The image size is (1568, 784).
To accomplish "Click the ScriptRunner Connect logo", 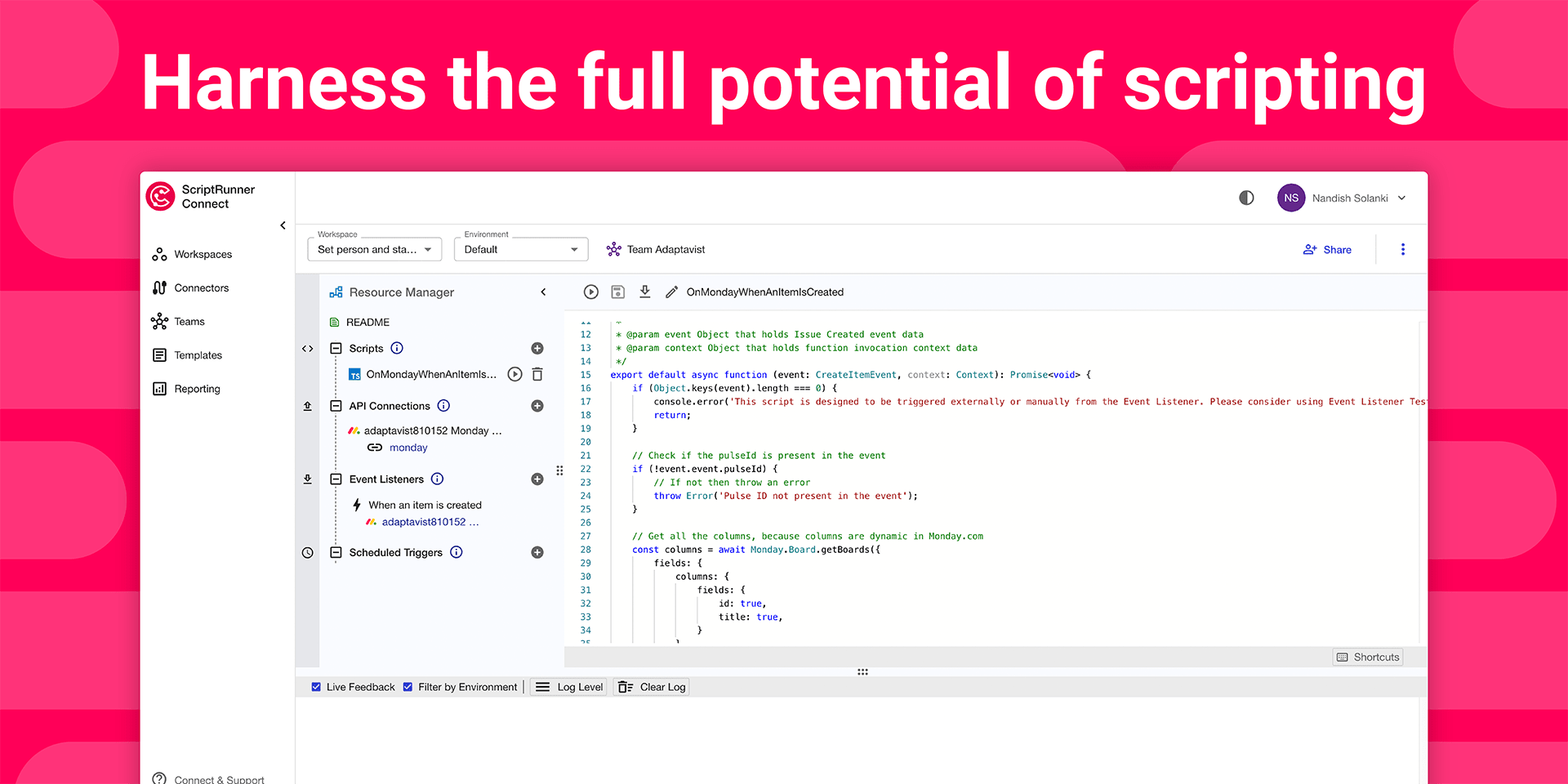I will click(x=160, y=196).
